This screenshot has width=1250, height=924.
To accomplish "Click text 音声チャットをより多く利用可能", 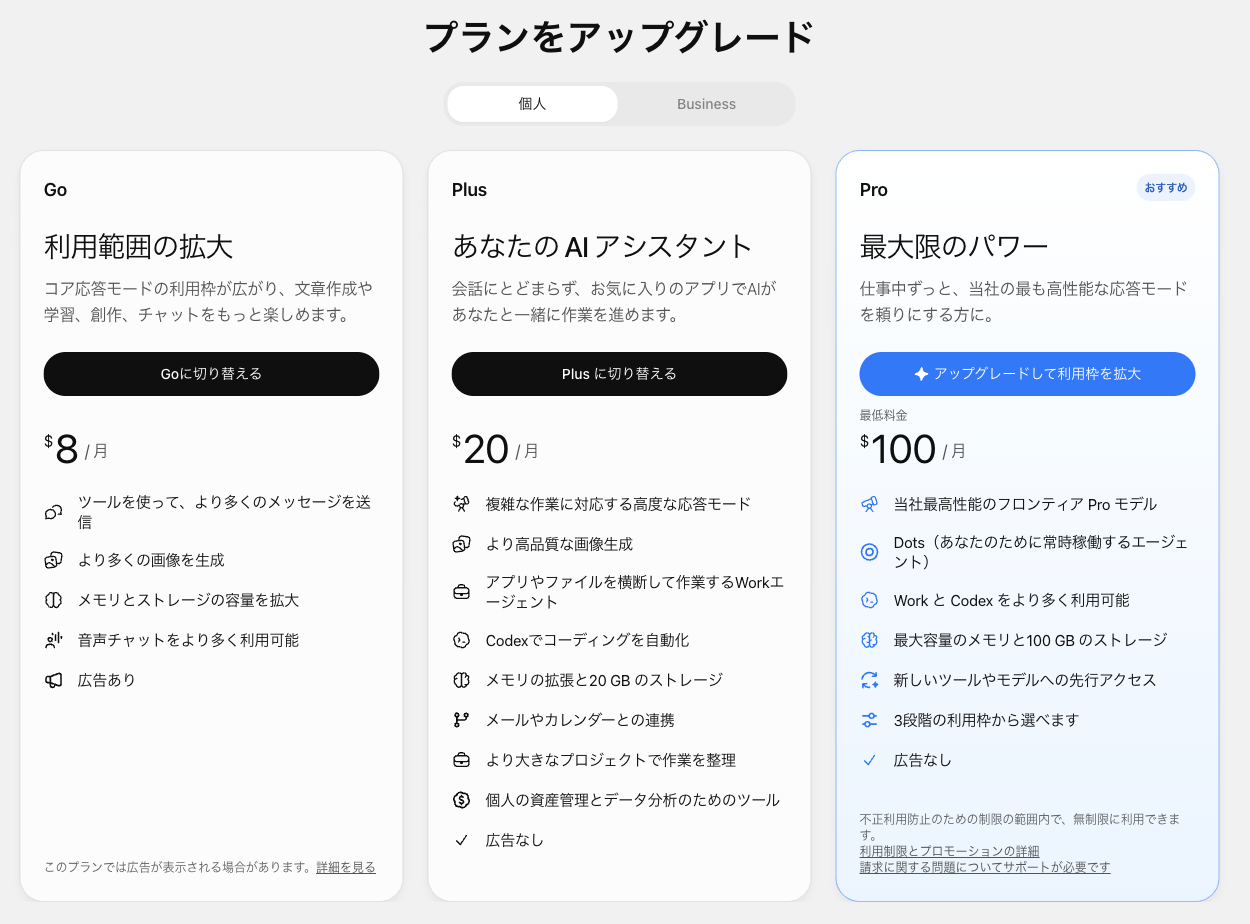I will [x=188, y=640].
